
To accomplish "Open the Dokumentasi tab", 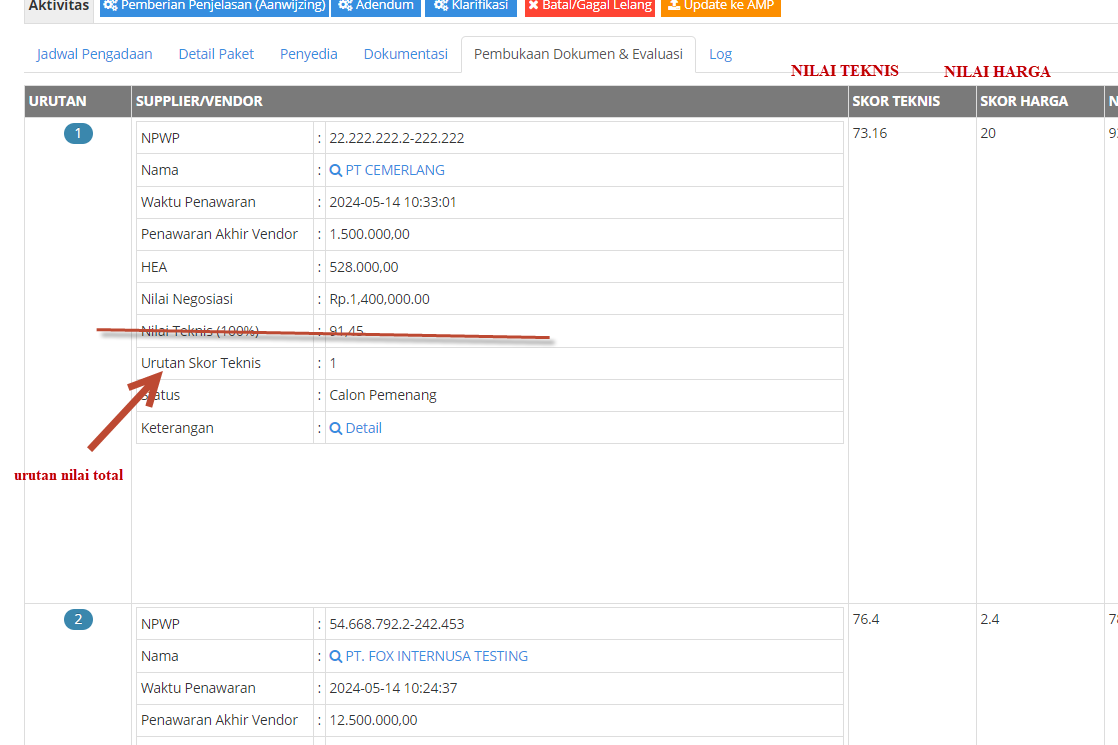I will [x=405, y=54].
